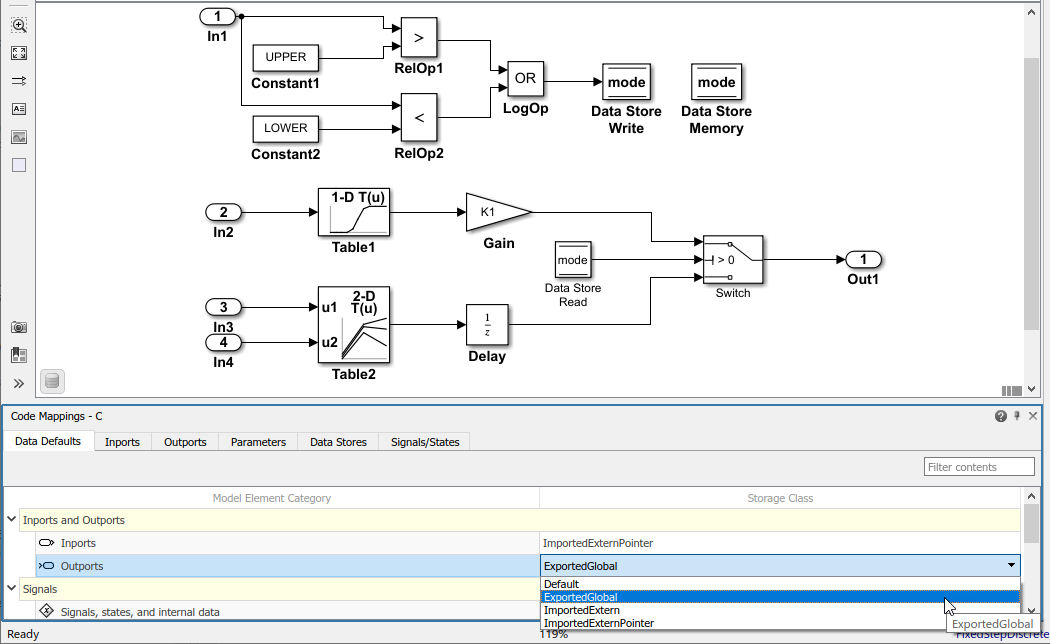This screenshot has height=644, width=1050.
Task: Choose Default storage class option
Action: [x=561, y=584]
